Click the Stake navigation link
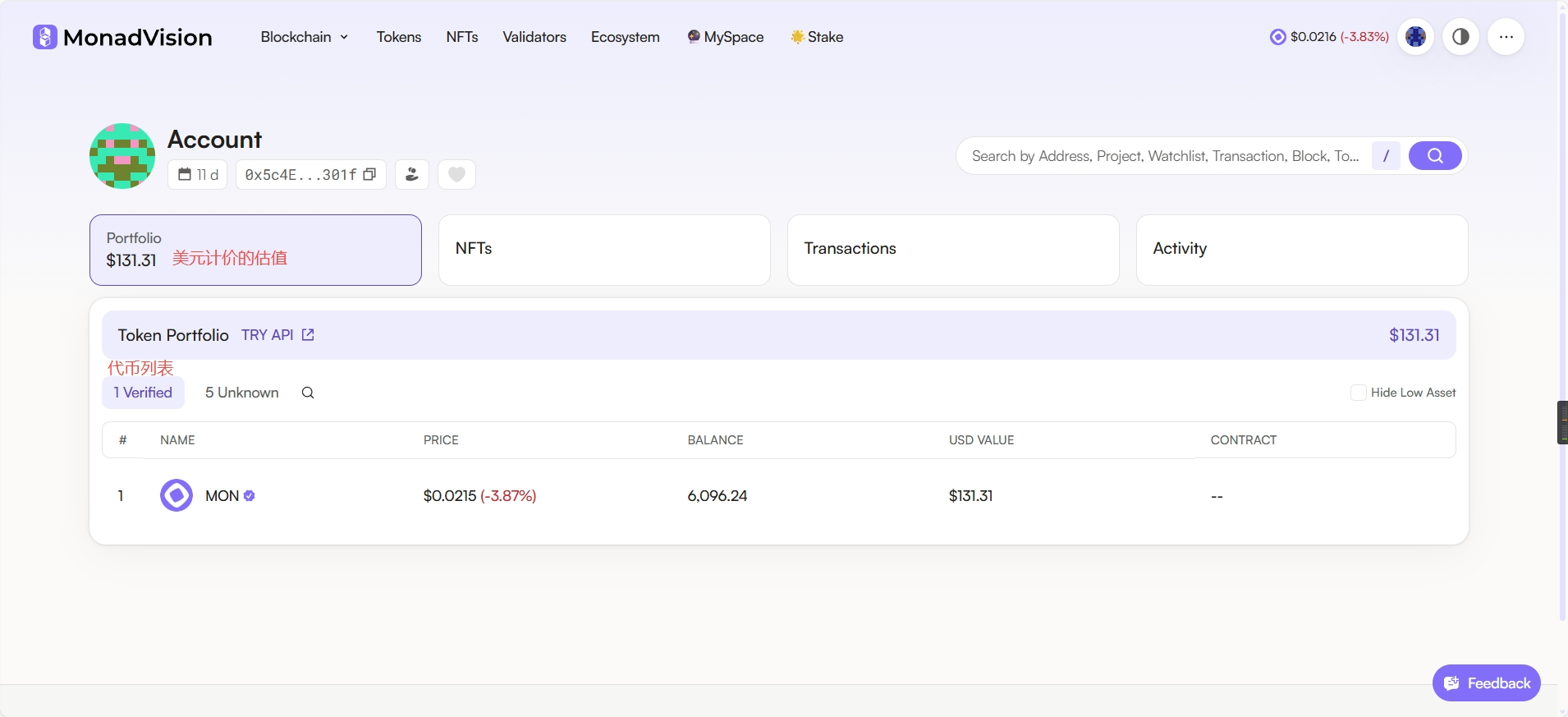The image size is (1568, 717). (817, 37)
